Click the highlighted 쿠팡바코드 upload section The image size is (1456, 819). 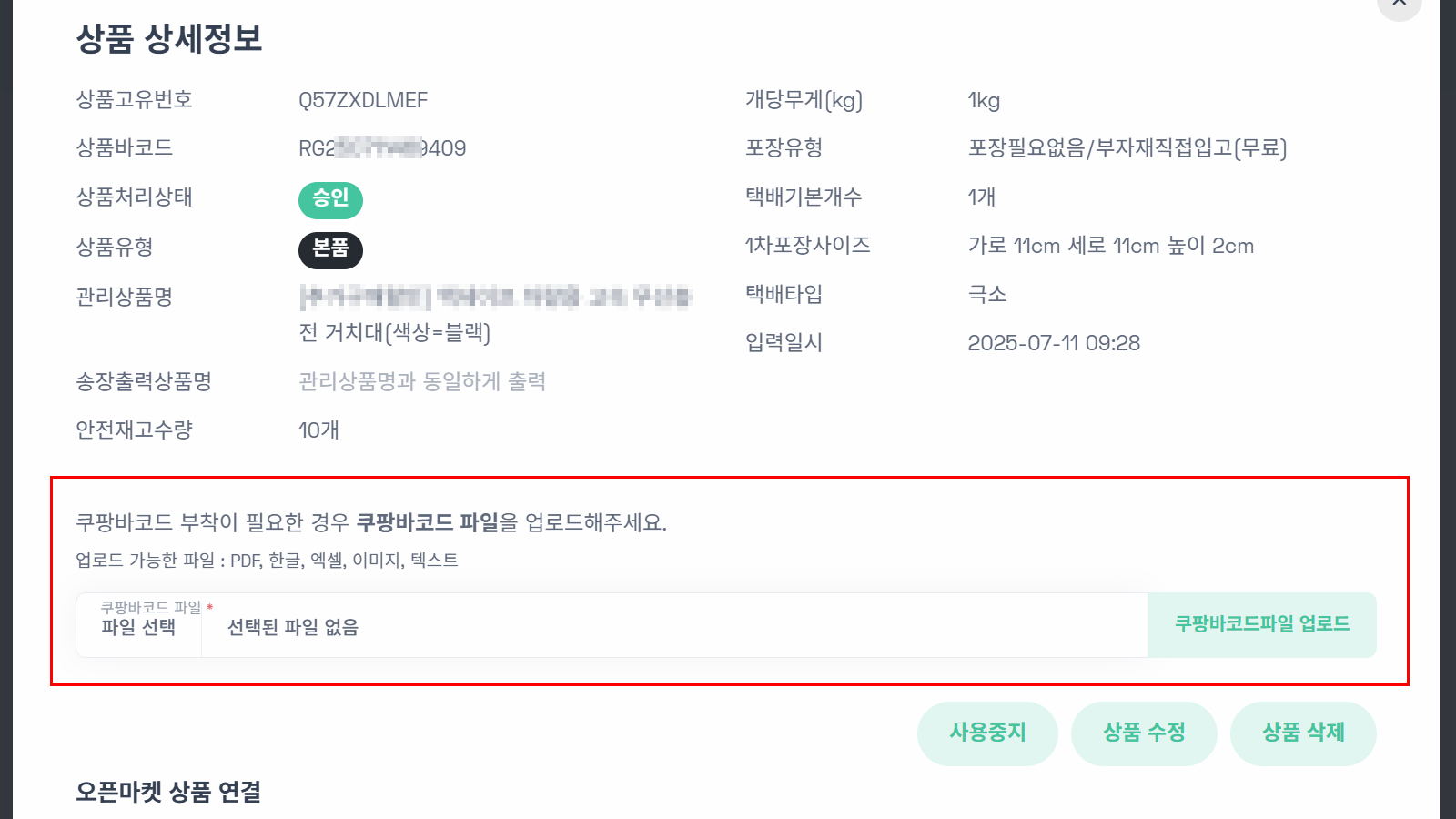[728, 580]
